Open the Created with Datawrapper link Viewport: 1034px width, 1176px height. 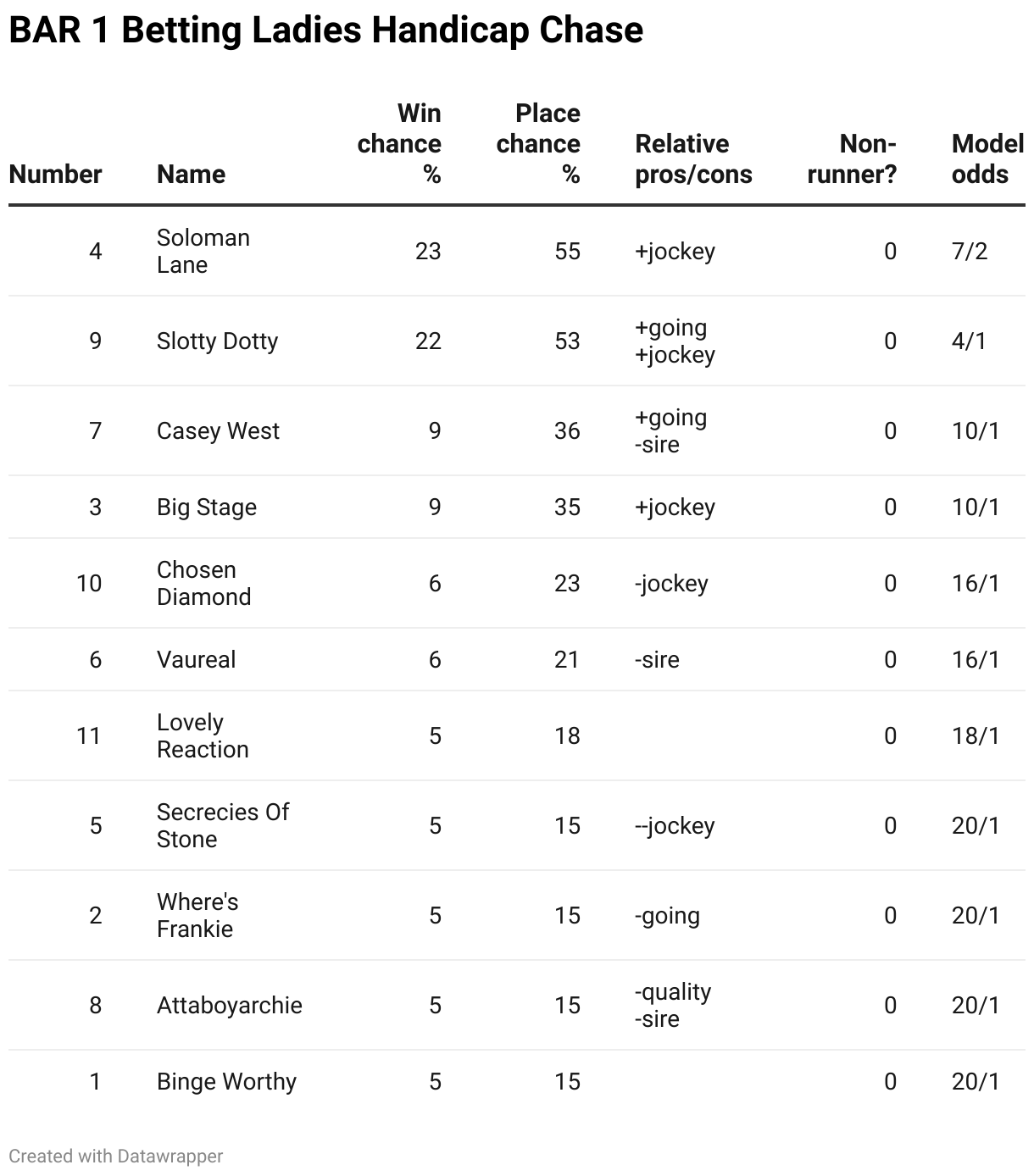pos(116,1156)
